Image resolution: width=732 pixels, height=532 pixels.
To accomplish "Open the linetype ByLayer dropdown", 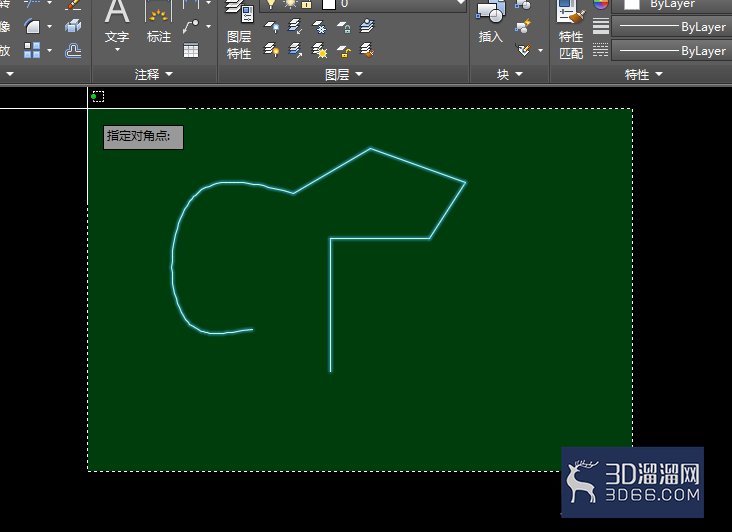I will tap(672, 50).
